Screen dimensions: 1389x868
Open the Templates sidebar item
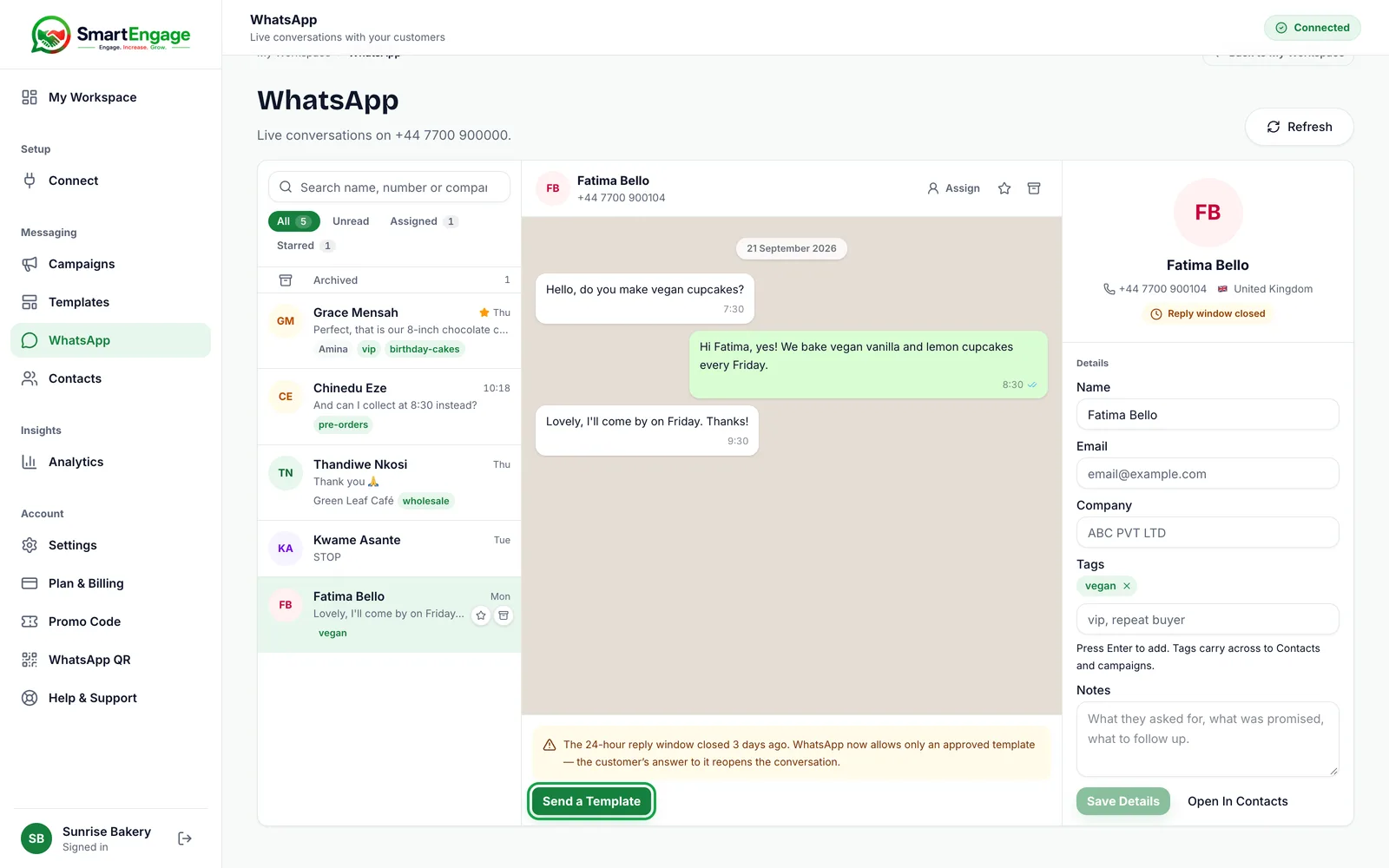pos(110,302)
